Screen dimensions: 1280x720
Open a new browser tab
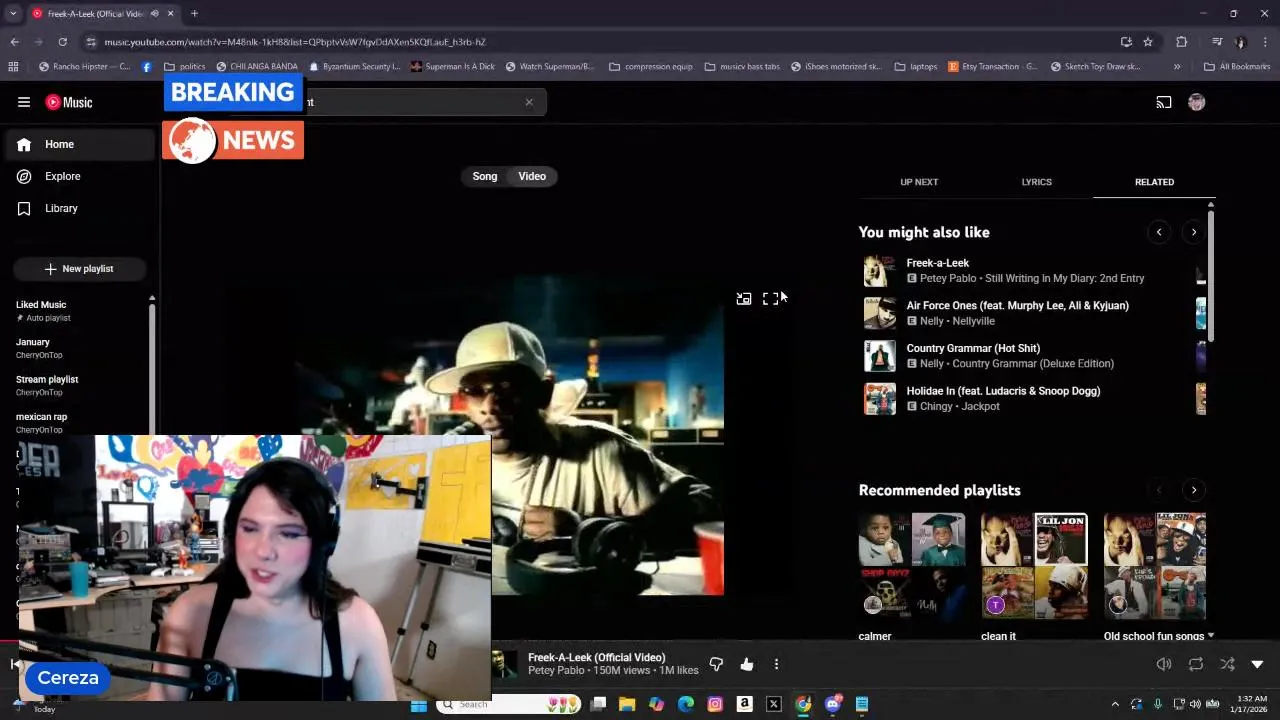click(x=194, y=14)
